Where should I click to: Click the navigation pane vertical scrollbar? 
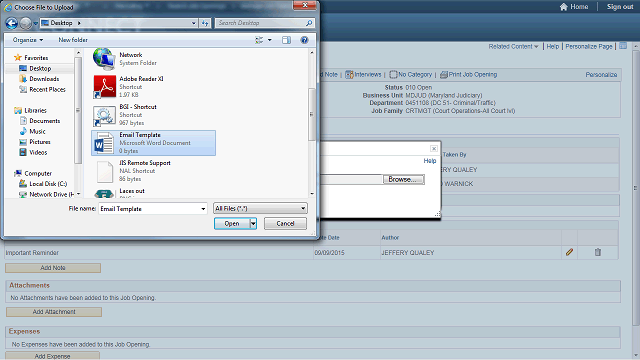(x=78, y=122)
